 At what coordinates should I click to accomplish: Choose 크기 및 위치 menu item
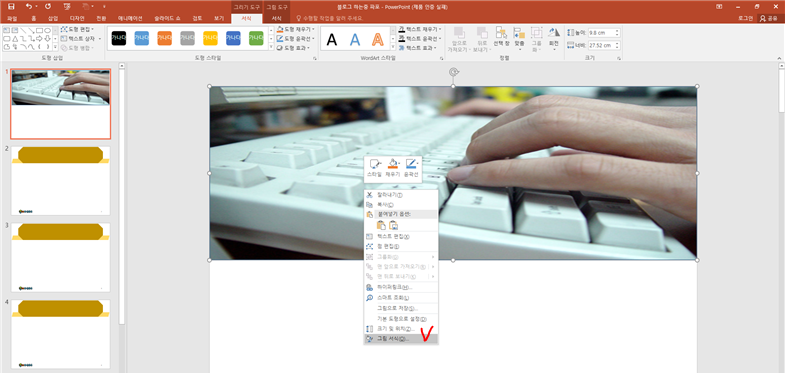401,329
